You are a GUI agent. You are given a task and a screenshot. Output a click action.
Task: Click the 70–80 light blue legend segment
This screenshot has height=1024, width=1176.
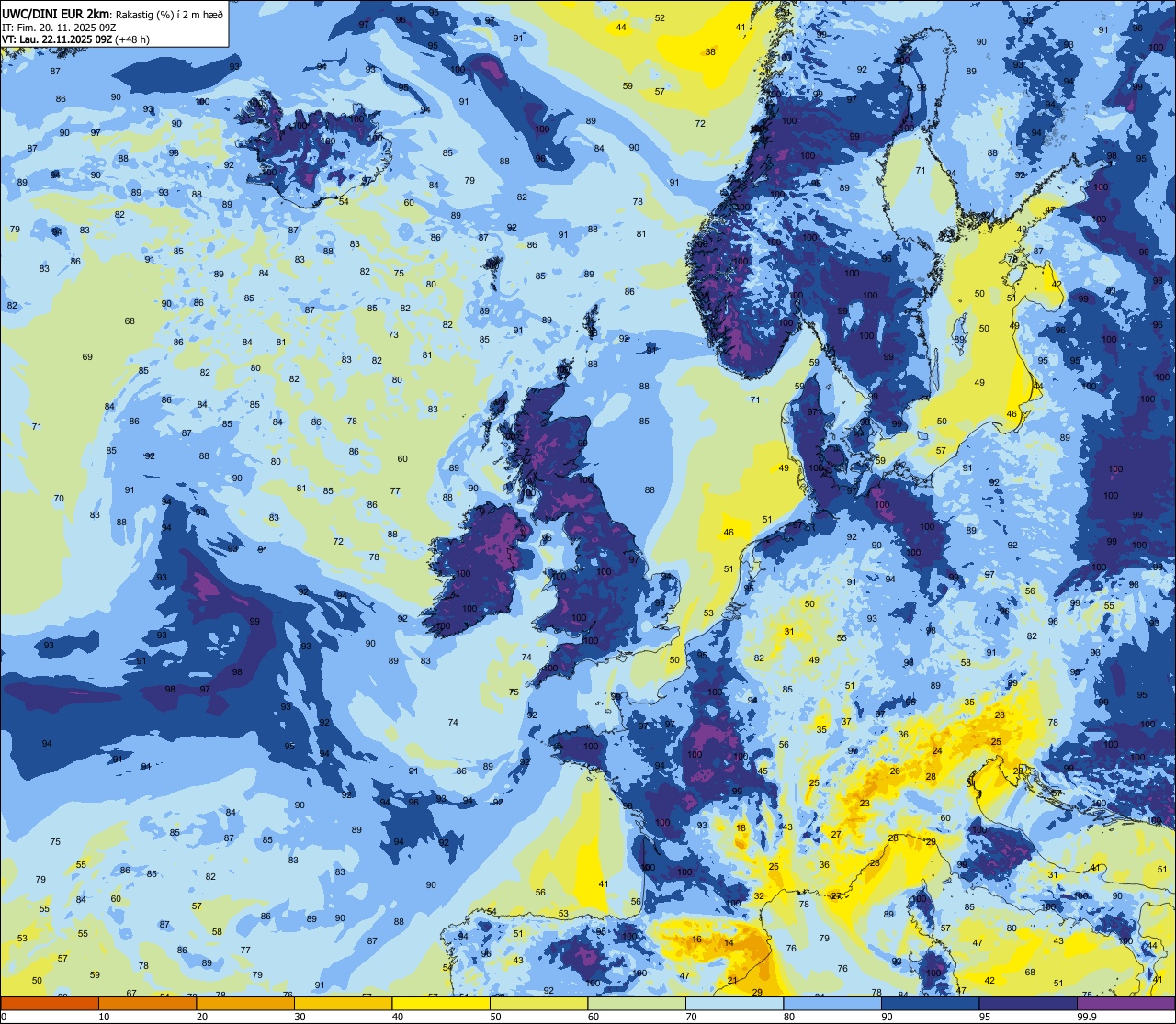[x=734, y=1003]
